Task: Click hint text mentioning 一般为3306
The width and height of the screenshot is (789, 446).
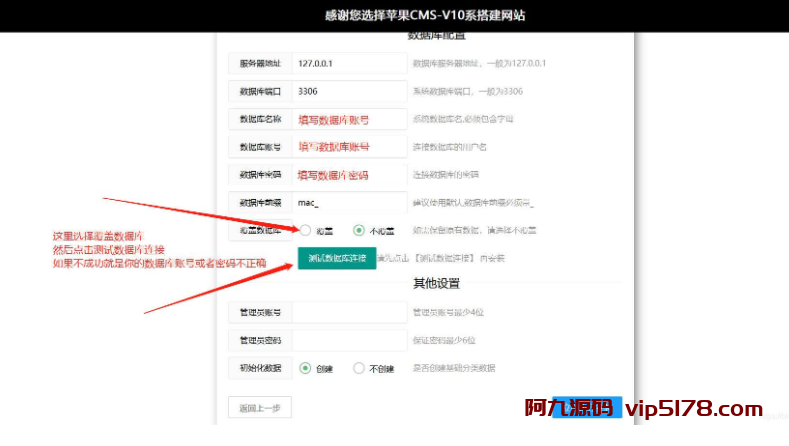Action: [x=468, y=92]
